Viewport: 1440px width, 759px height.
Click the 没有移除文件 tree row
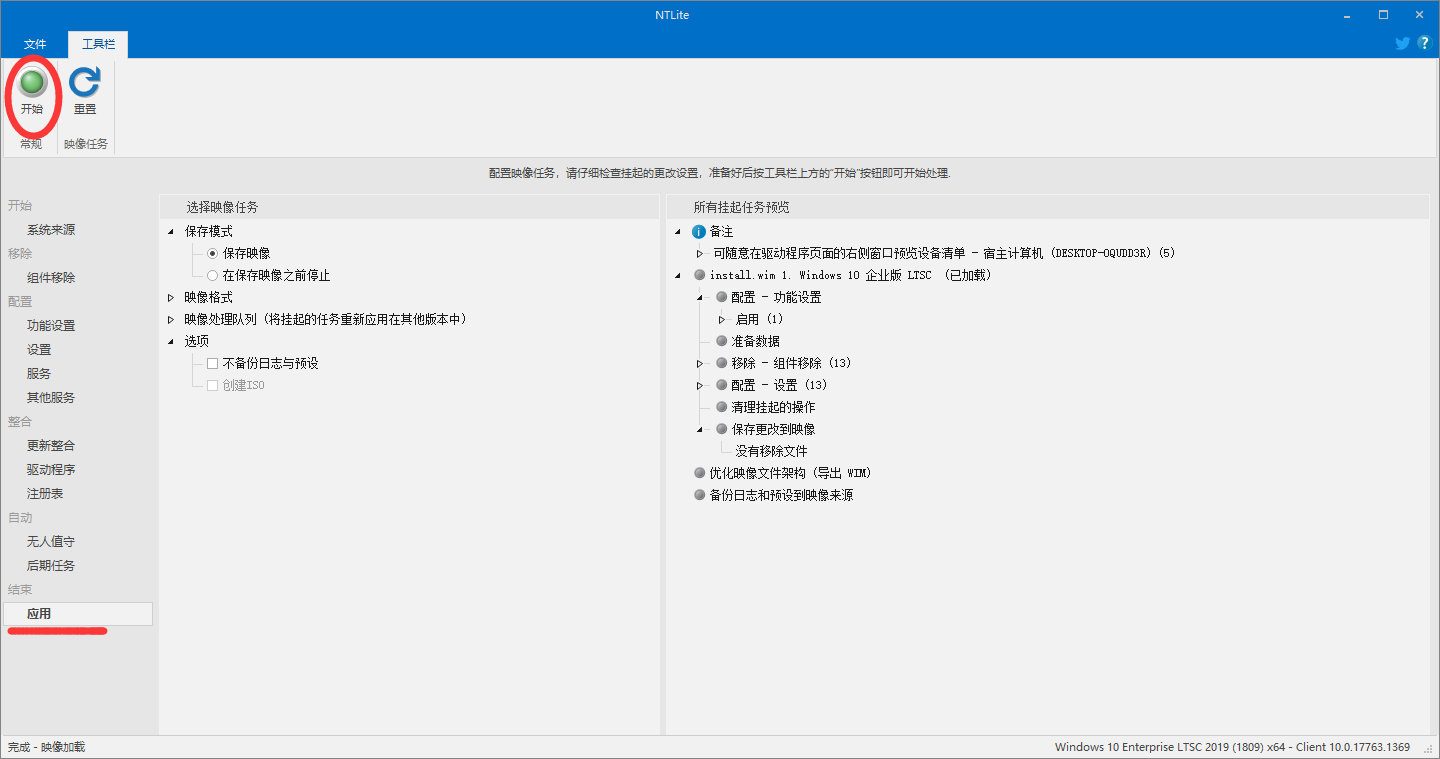[771, 451]
